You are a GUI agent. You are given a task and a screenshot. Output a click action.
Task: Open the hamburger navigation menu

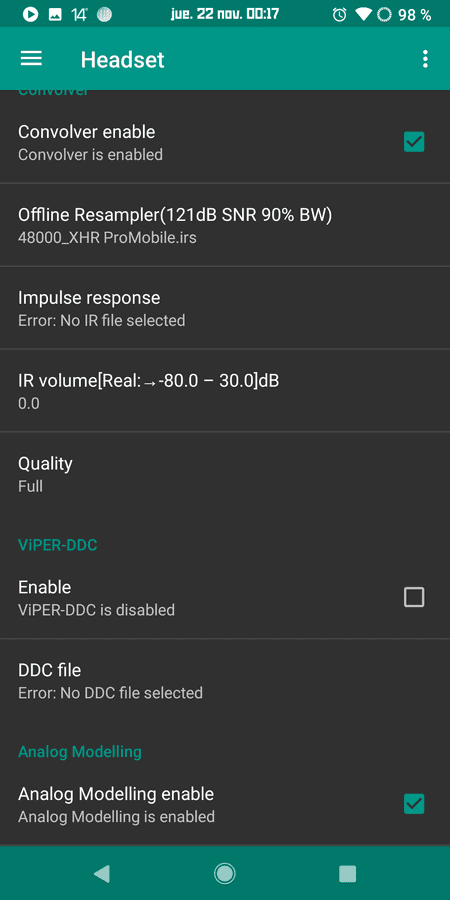31,59
